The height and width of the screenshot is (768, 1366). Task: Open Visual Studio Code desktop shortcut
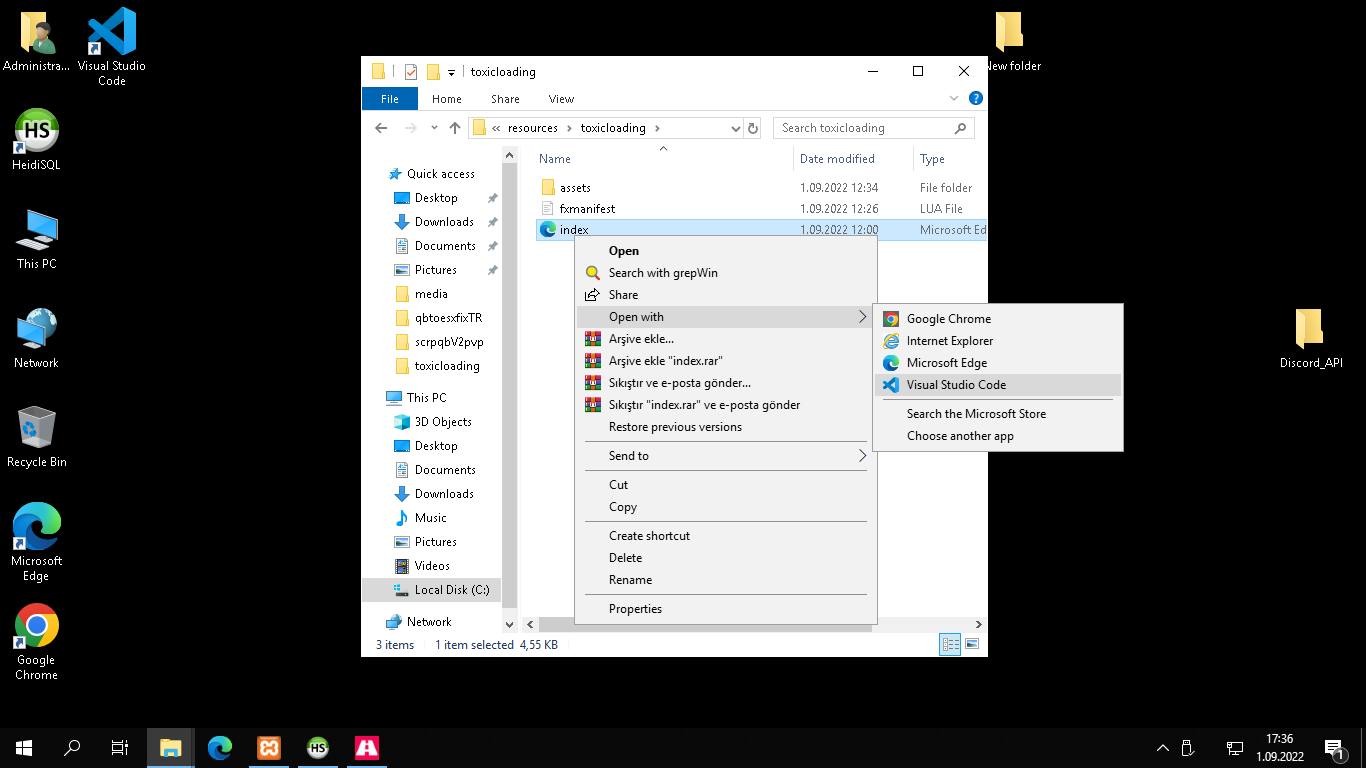click(x=112, y=47)
